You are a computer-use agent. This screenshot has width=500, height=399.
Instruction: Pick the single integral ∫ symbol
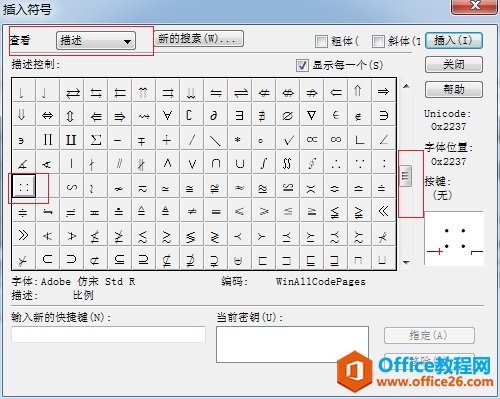click(x=264, y=164)
